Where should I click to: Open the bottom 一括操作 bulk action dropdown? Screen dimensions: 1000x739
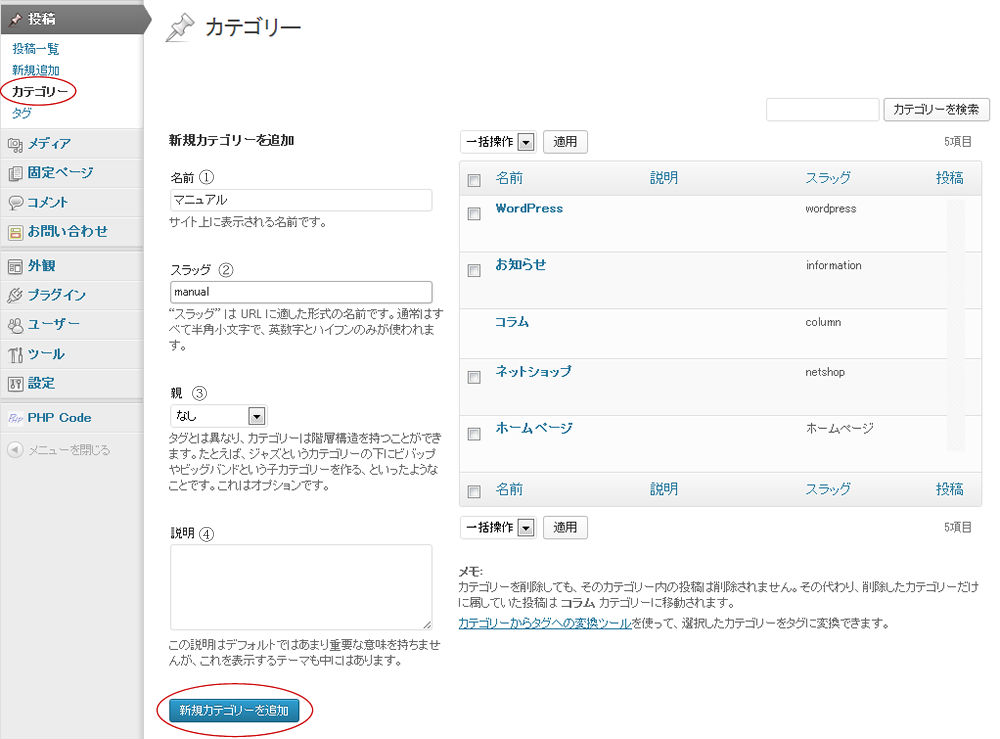point(498,527)
